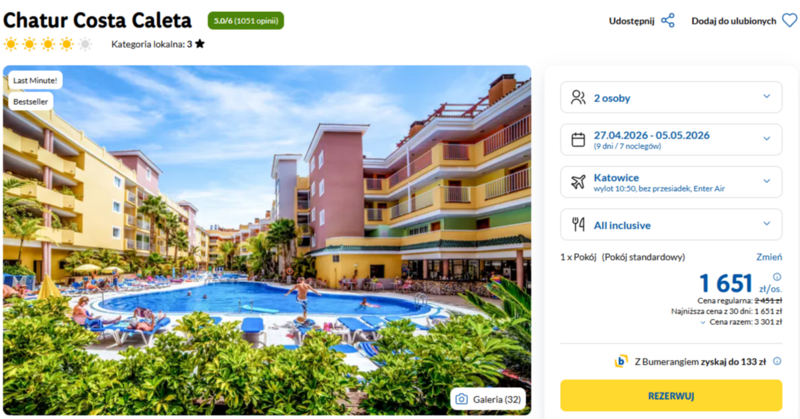Click the cutlery icon in All inclusive field
The width and height of the screenshot is (800, 419).
pos(578,224)
